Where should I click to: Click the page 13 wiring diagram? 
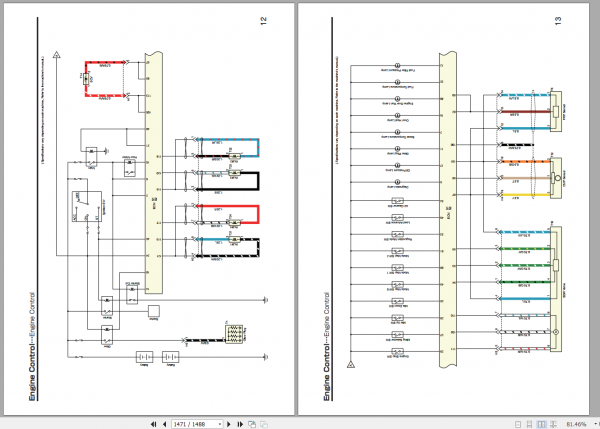[455, 209]
